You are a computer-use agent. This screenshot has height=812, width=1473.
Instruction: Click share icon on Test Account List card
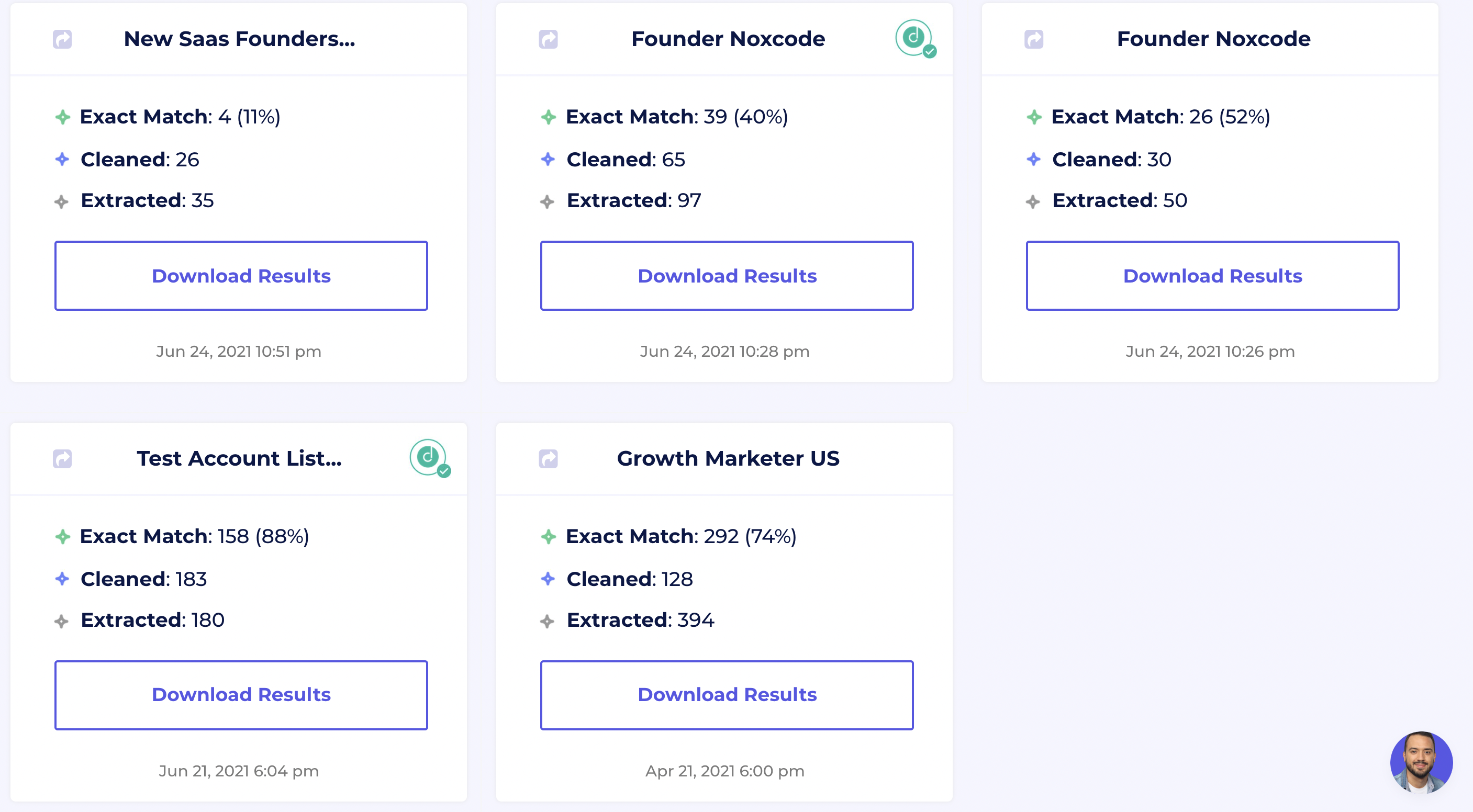[62, 459]
